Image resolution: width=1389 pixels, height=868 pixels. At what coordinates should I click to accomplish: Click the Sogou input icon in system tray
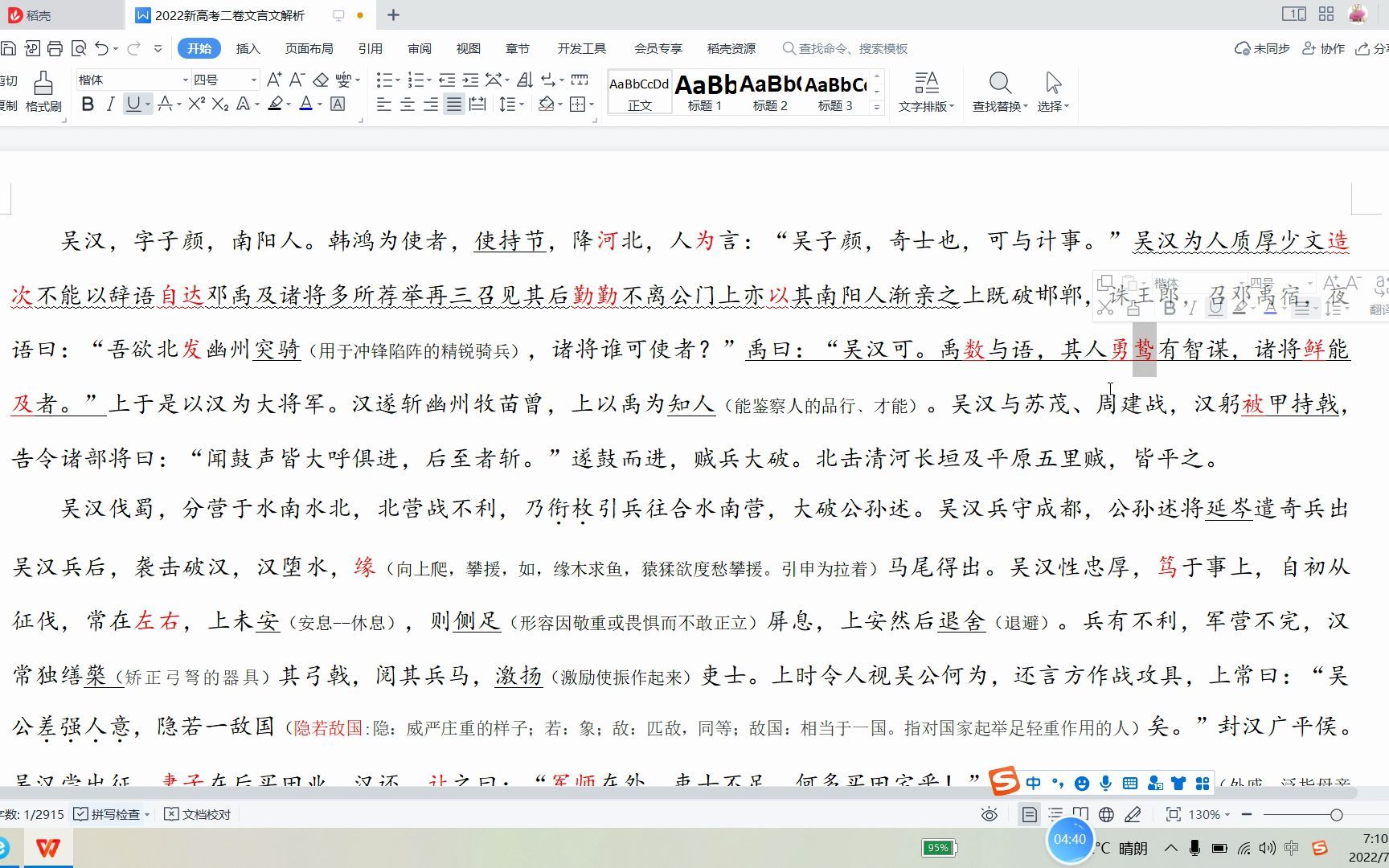click(x=1320, y=848)
